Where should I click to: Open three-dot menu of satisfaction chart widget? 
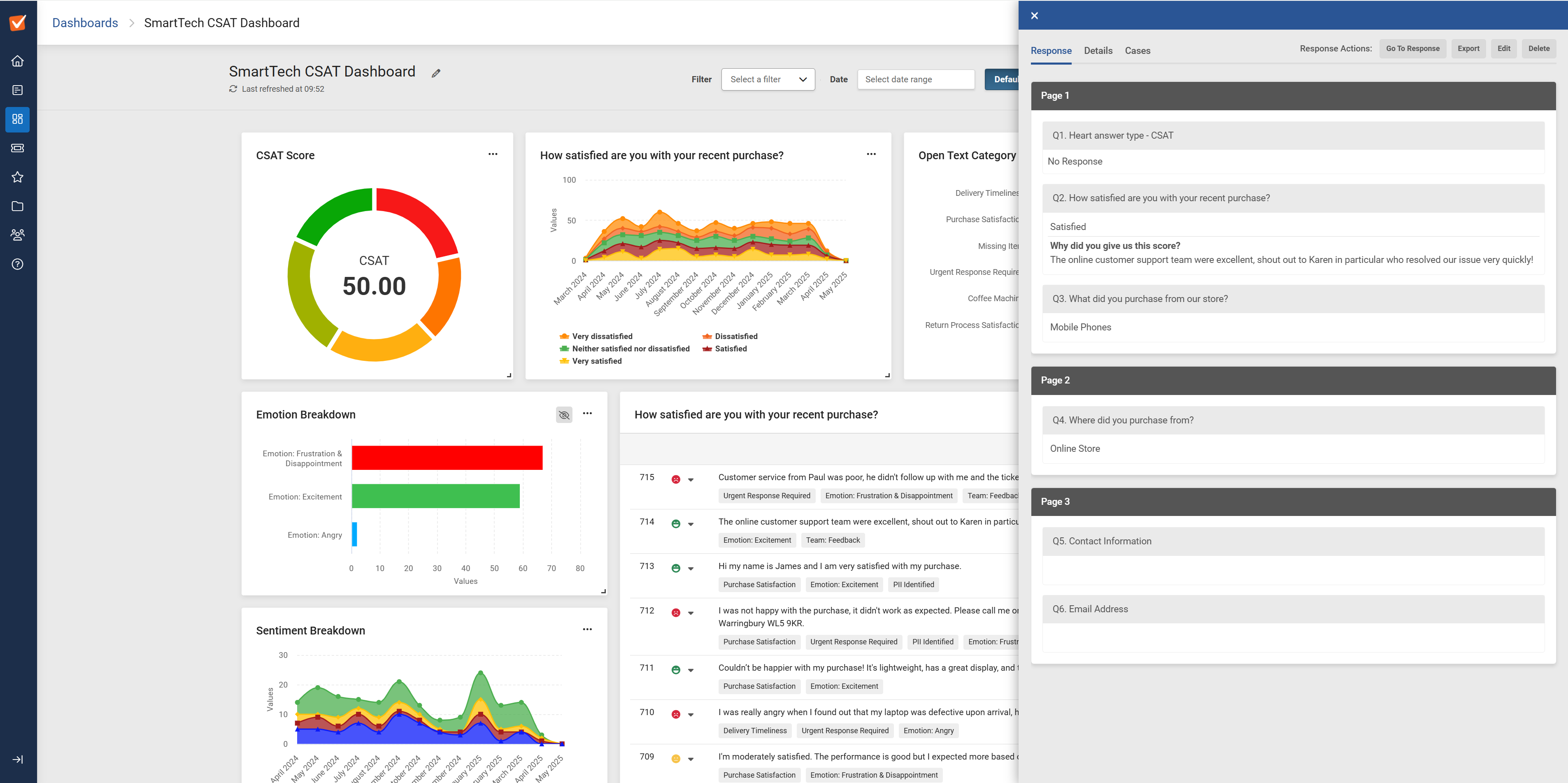click(871, 154)
